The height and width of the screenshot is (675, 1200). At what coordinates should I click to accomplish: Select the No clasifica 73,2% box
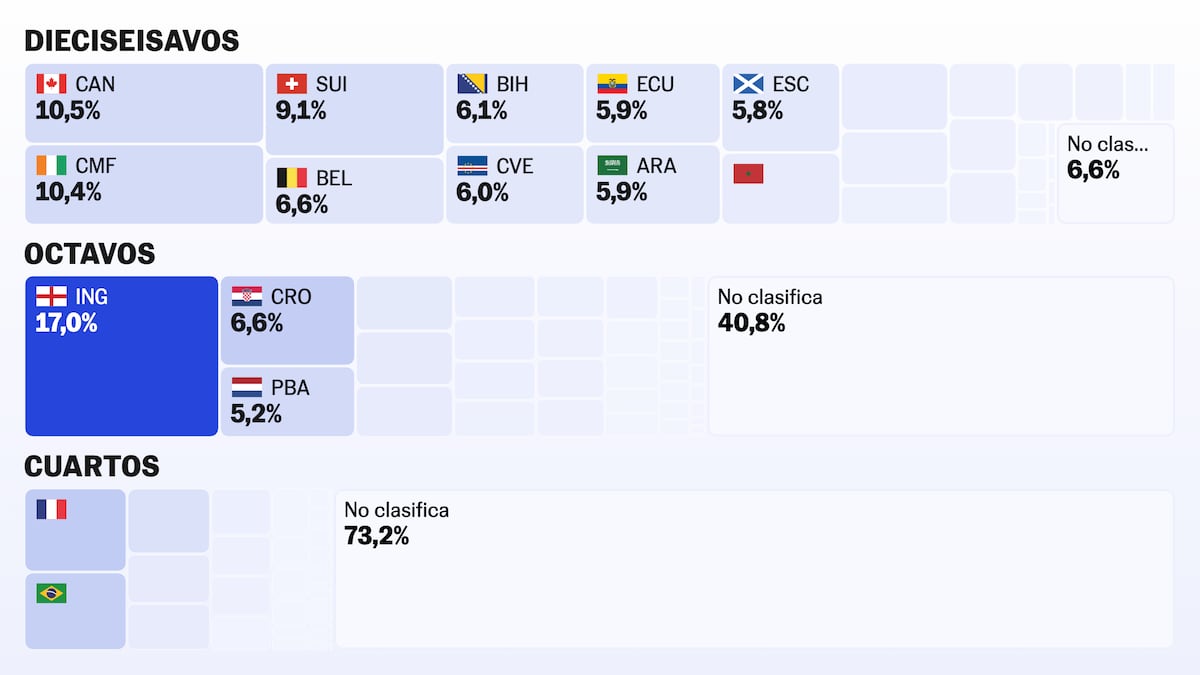coord(754,568)
